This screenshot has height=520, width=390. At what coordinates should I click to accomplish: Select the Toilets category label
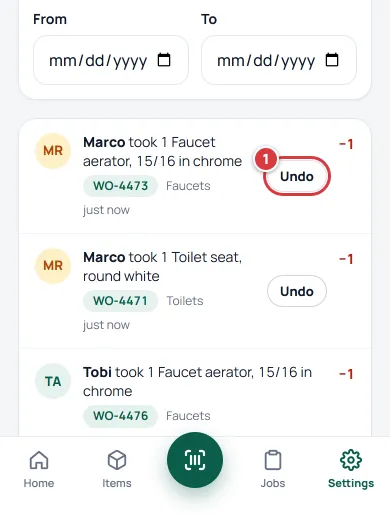pyautogui.click(x=185, y=301)
